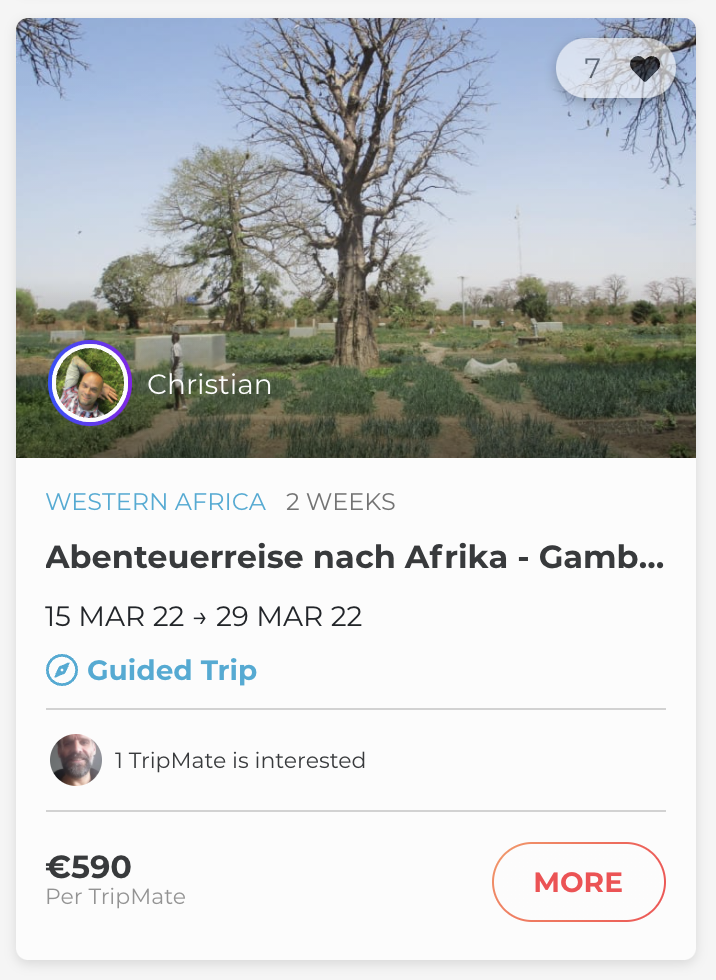Click the heart icon to like the trip
716x980 pixels.
coord(645,69)
